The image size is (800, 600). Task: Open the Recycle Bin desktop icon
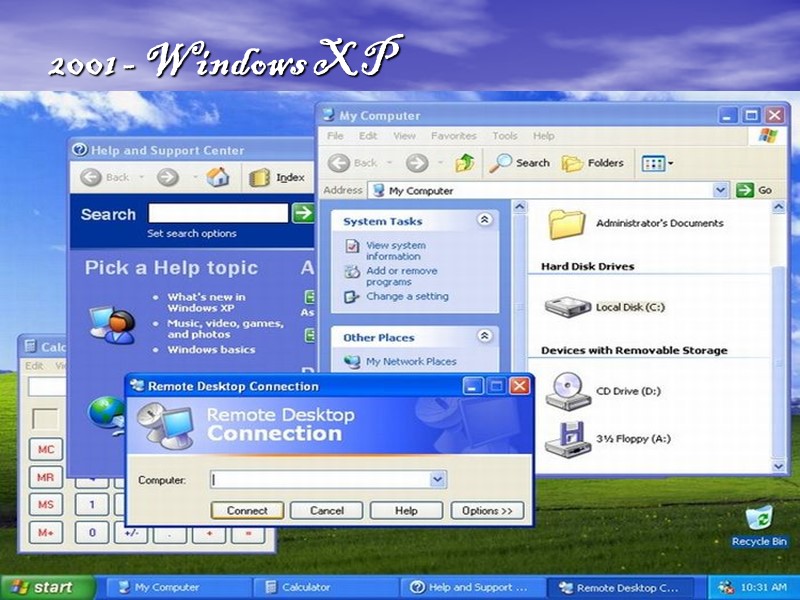[759, 527]
